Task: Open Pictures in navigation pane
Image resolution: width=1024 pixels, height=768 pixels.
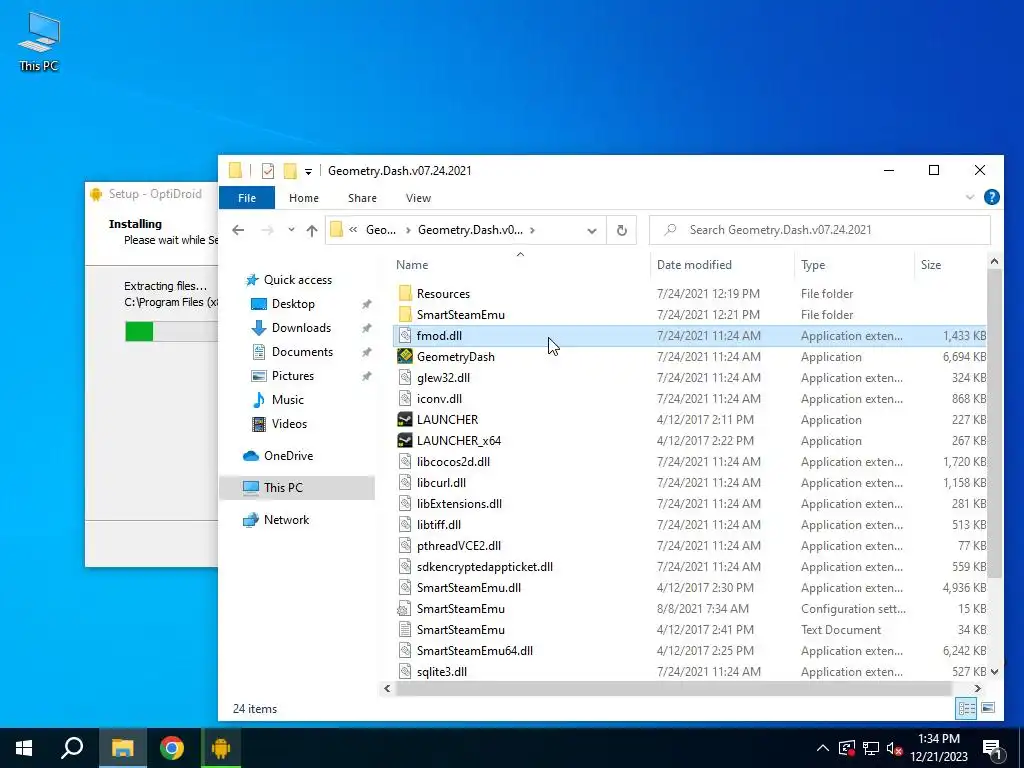Action: tap(293, 376)
